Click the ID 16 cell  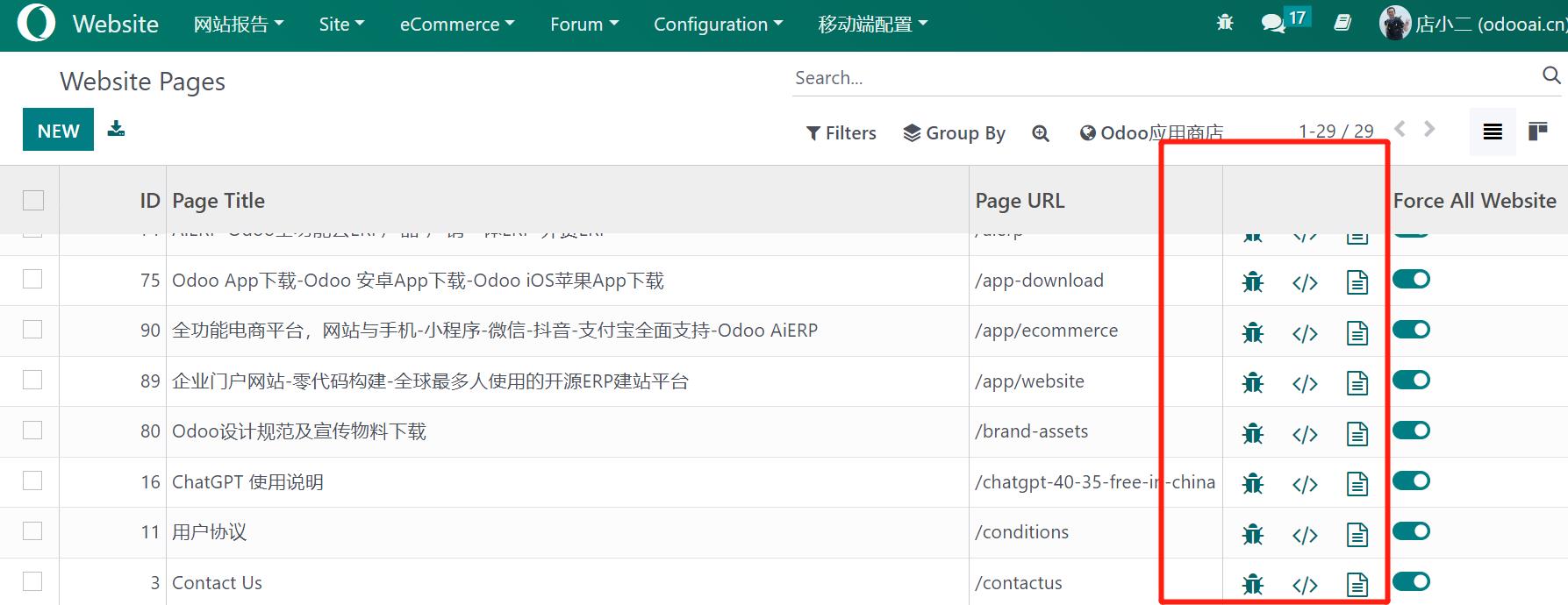151,482
